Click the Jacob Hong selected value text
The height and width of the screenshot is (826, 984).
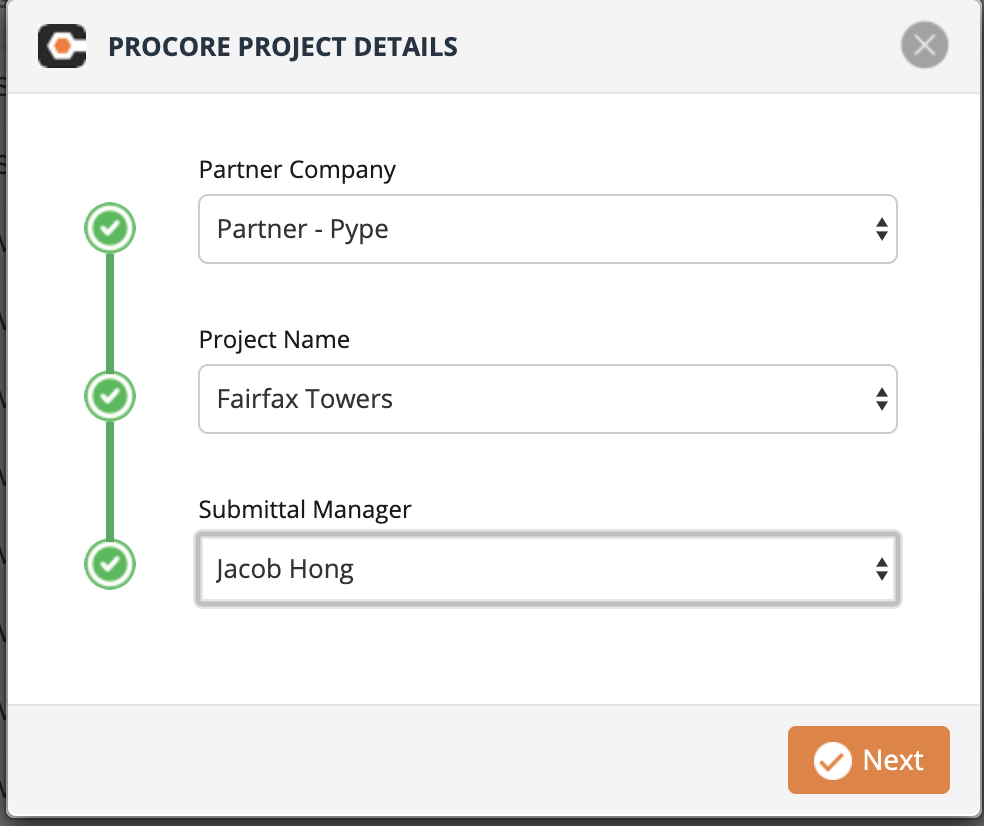(285, 570)
